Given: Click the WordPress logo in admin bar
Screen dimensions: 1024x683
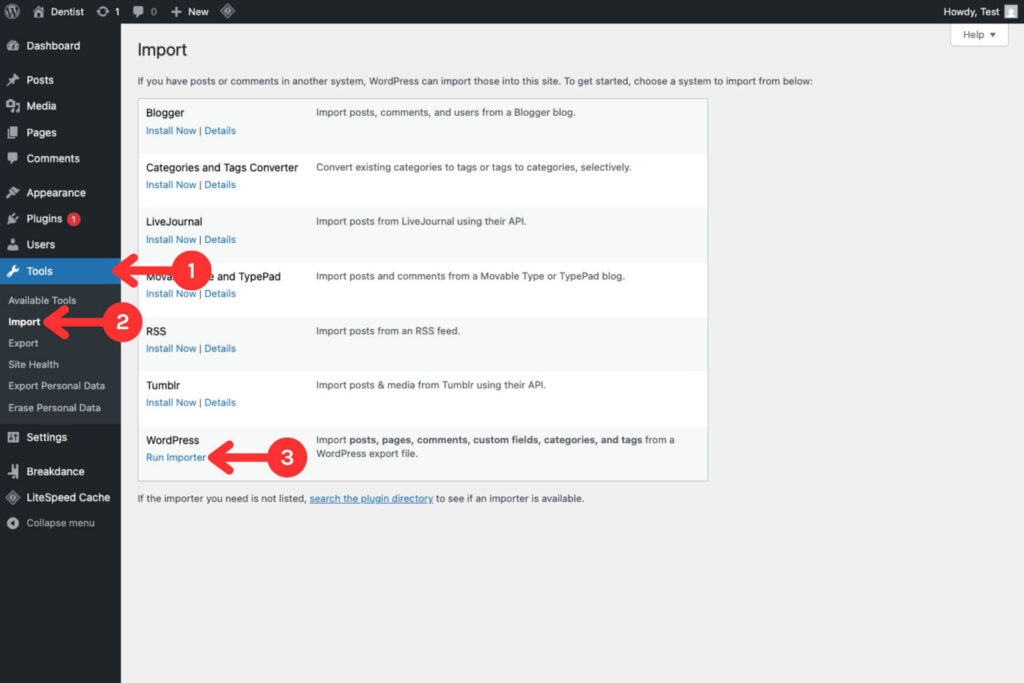Looking at the screenshot, I should (12, 11).
